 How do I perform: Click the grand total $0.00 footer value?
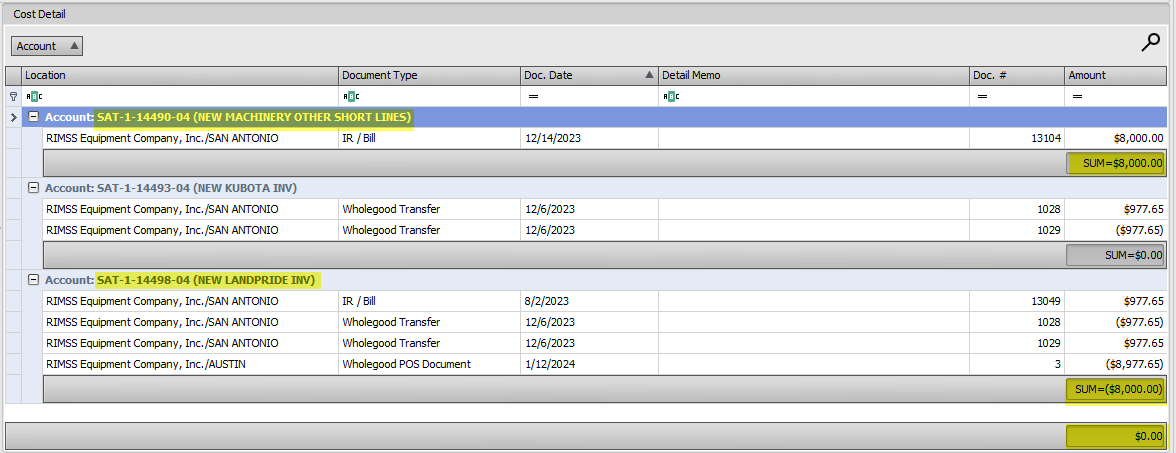point(1116,436)
